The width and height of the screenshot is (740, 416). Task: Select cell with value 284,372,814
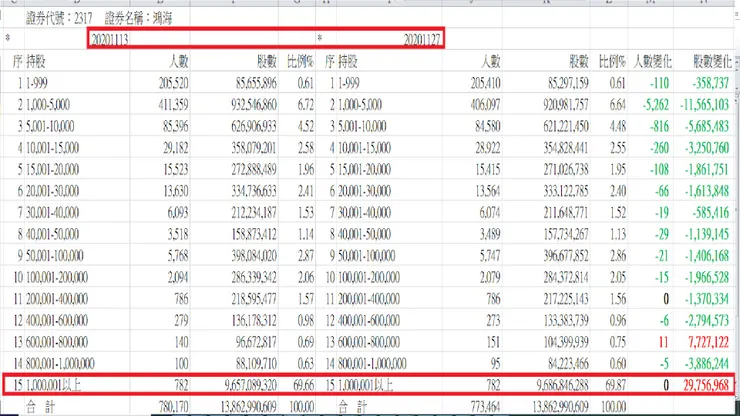[566, 278]
